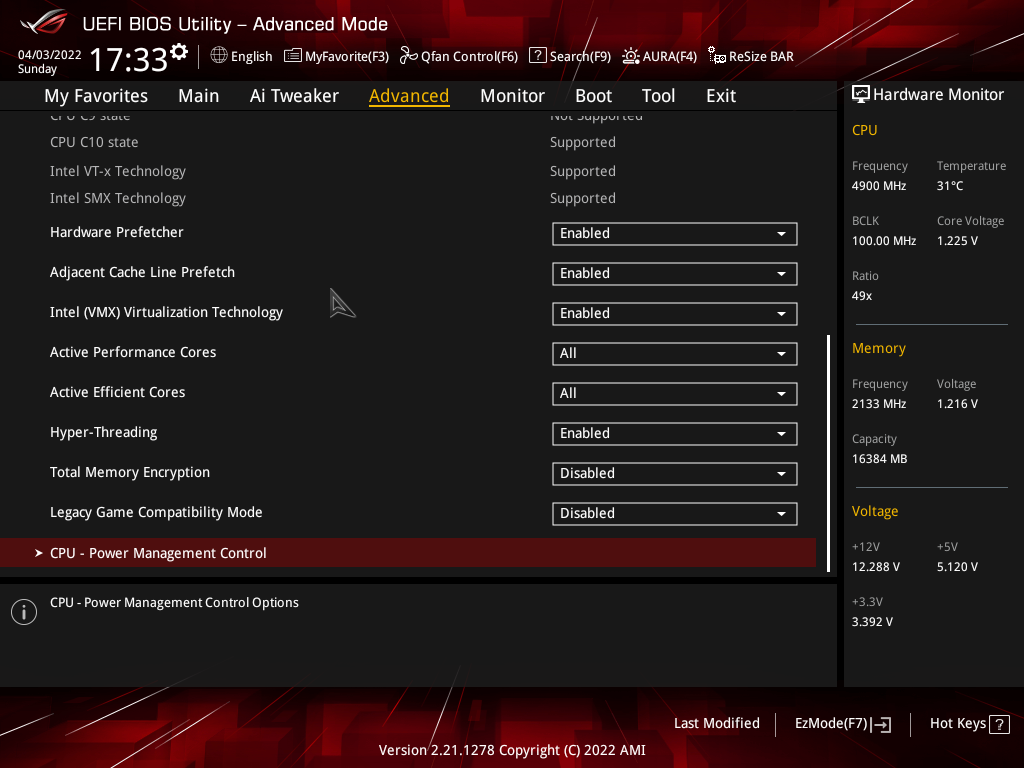
Task: Click the vertical settings scrollbar
Action: pos(828,453)
